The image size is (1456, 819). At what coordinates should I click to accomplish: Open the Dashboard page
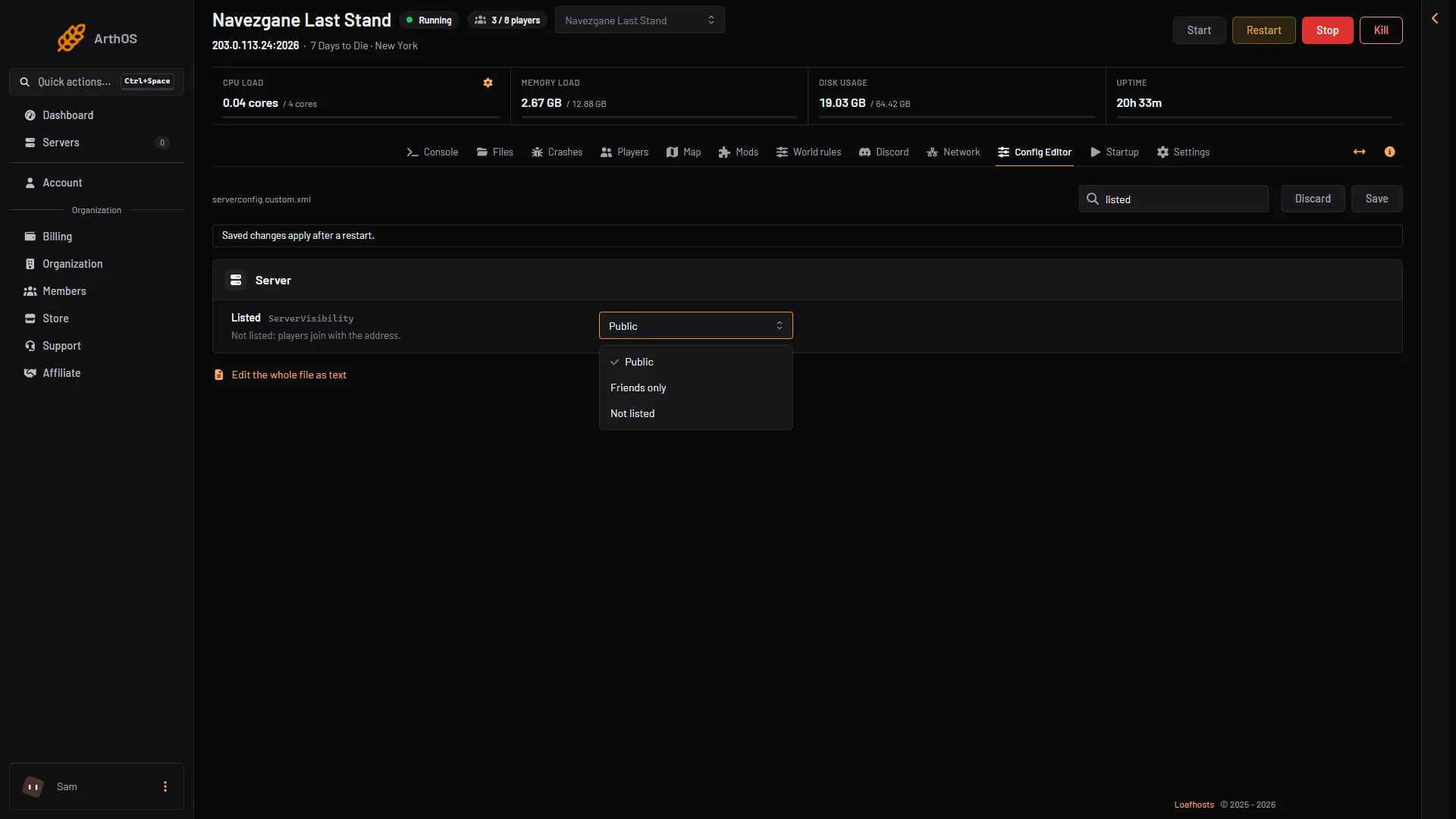coord(96,115)
